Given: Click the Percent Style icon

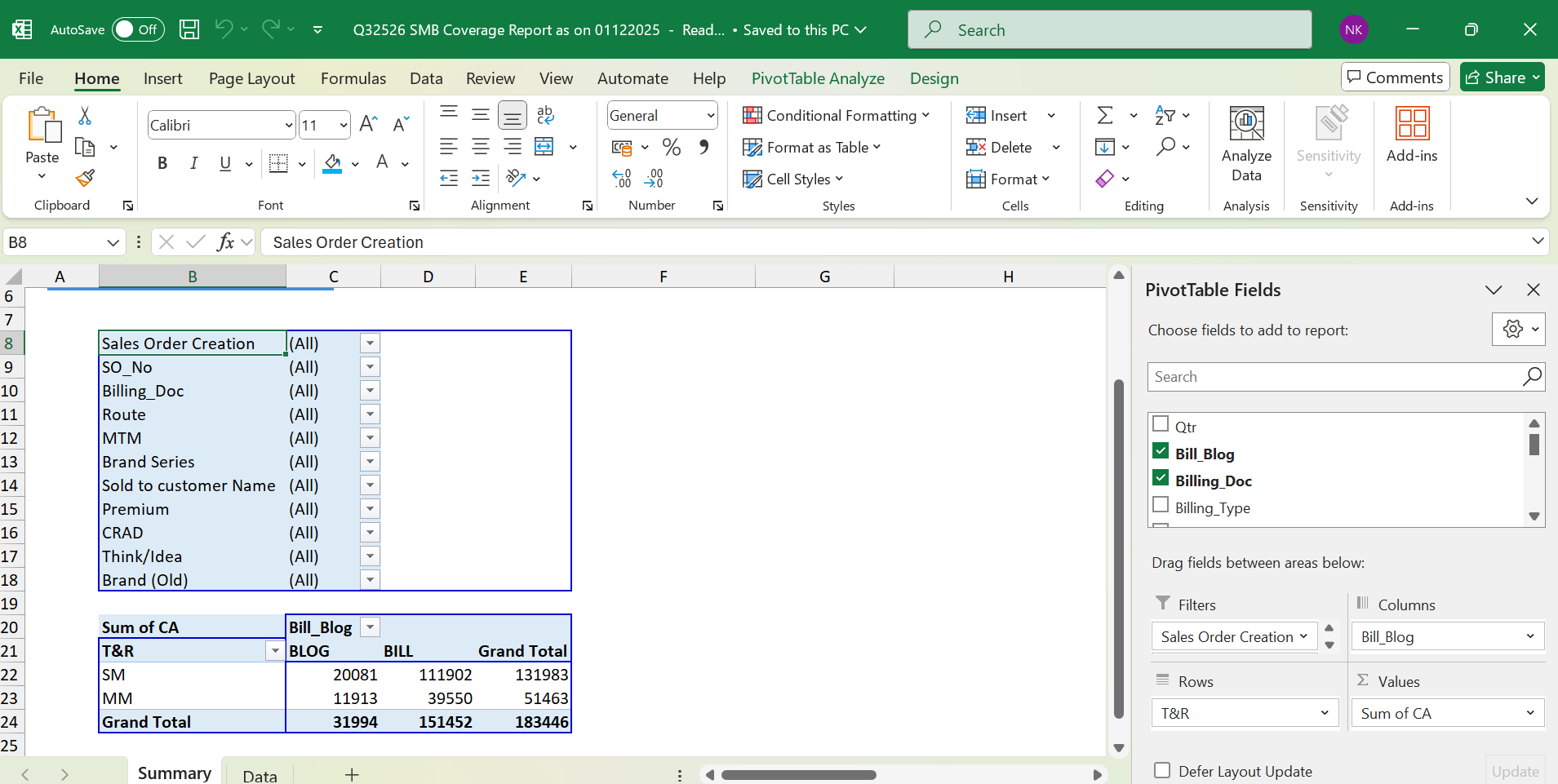Looking at the screenshot, I should 672,147.
